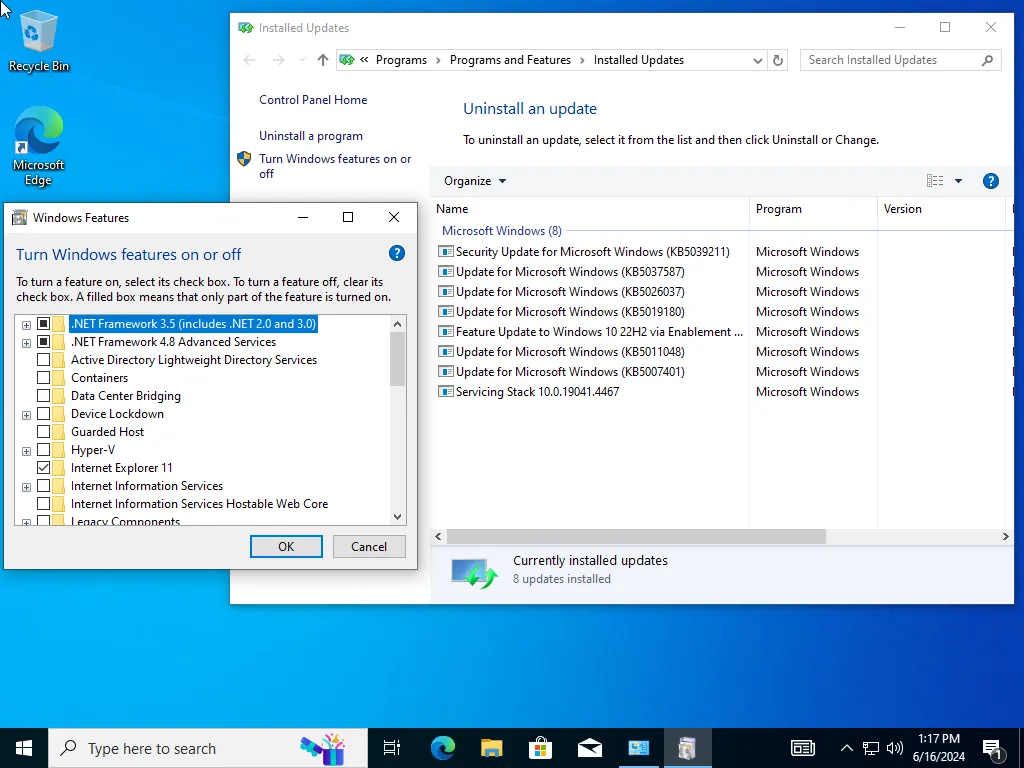Image resolution: width=1024 pixels, height=768 pixels.
Task: Launch Microsoft Edge desktop shortcut
Action: pyautogui.click(x=38, y=147)
